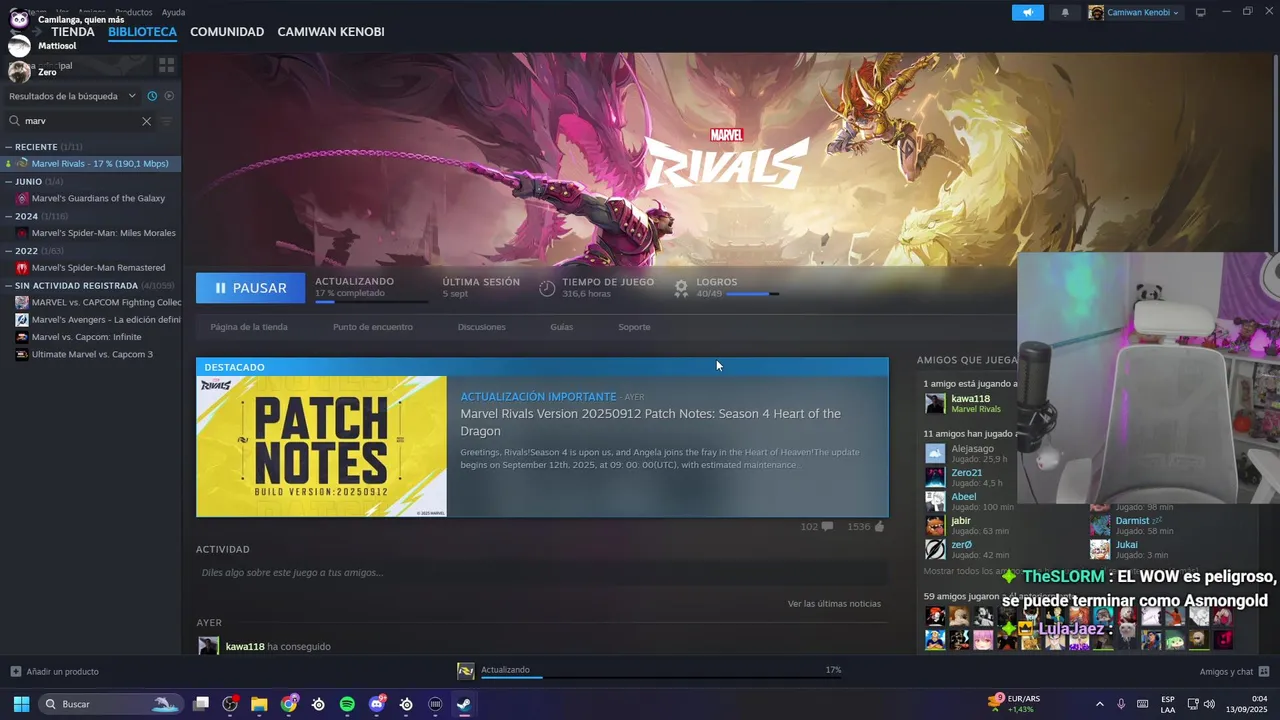
Task: Open the Guías tab
Action: [561, 327]
